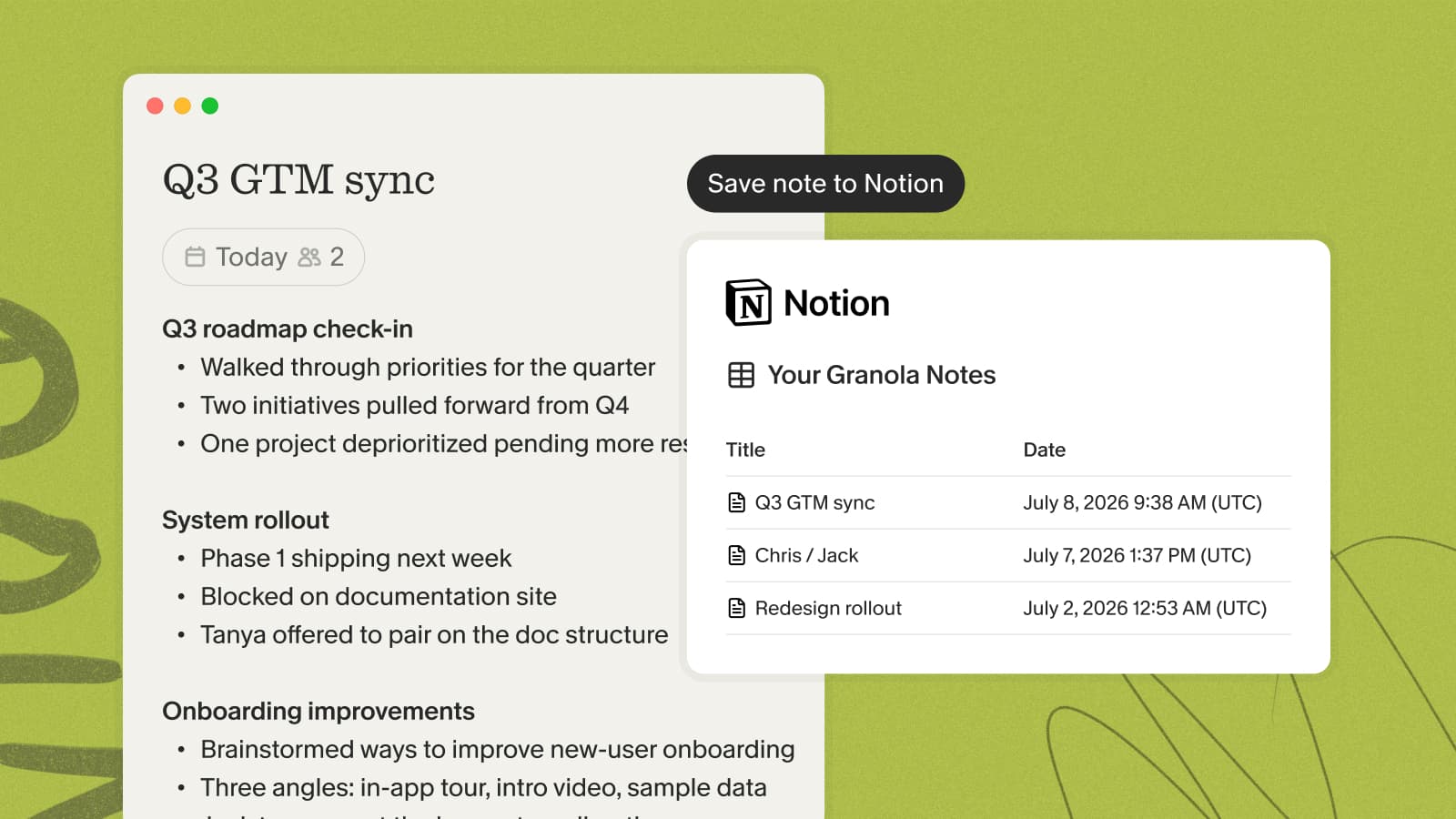Click bullet Three angles: in-app tour, intro video
The height and width of the screenshot is (819, 1456).
coord(483,787)
